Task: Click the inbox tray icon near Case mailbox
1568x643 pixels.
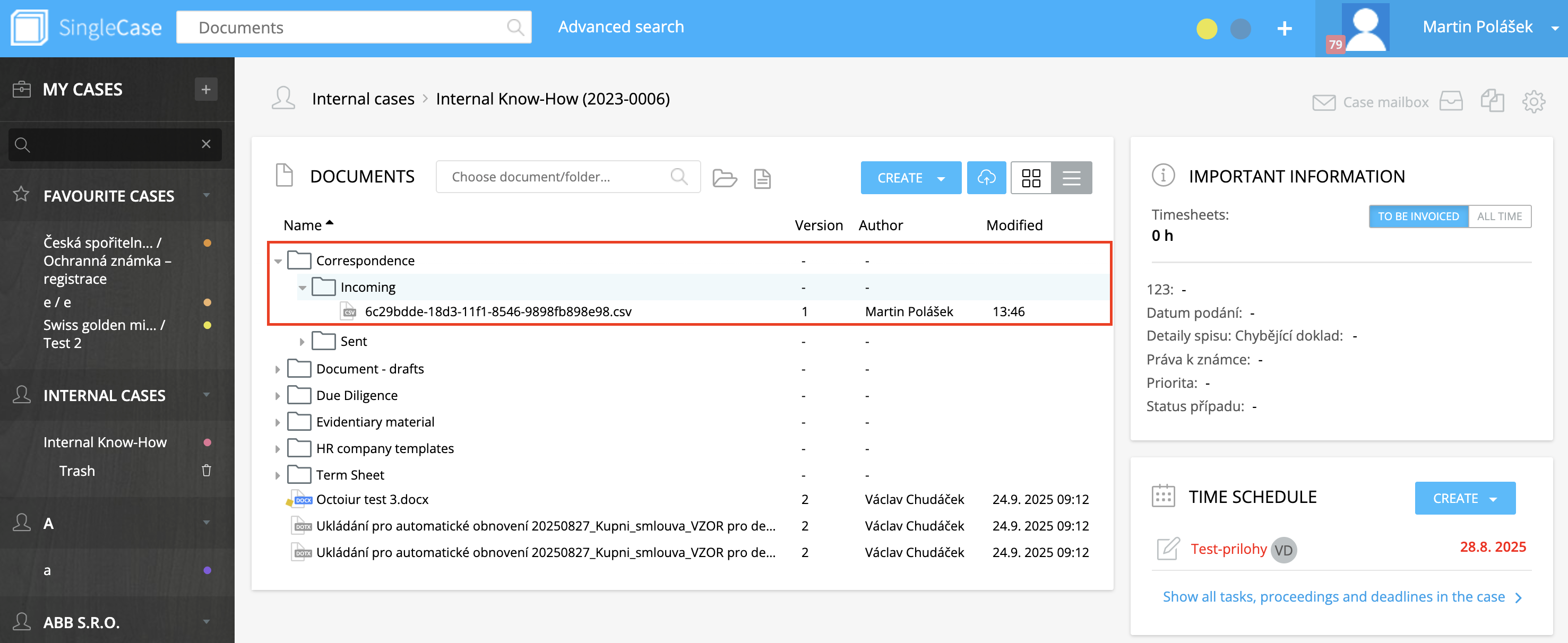Action: pyautogui.click(x=1451, y=101)
